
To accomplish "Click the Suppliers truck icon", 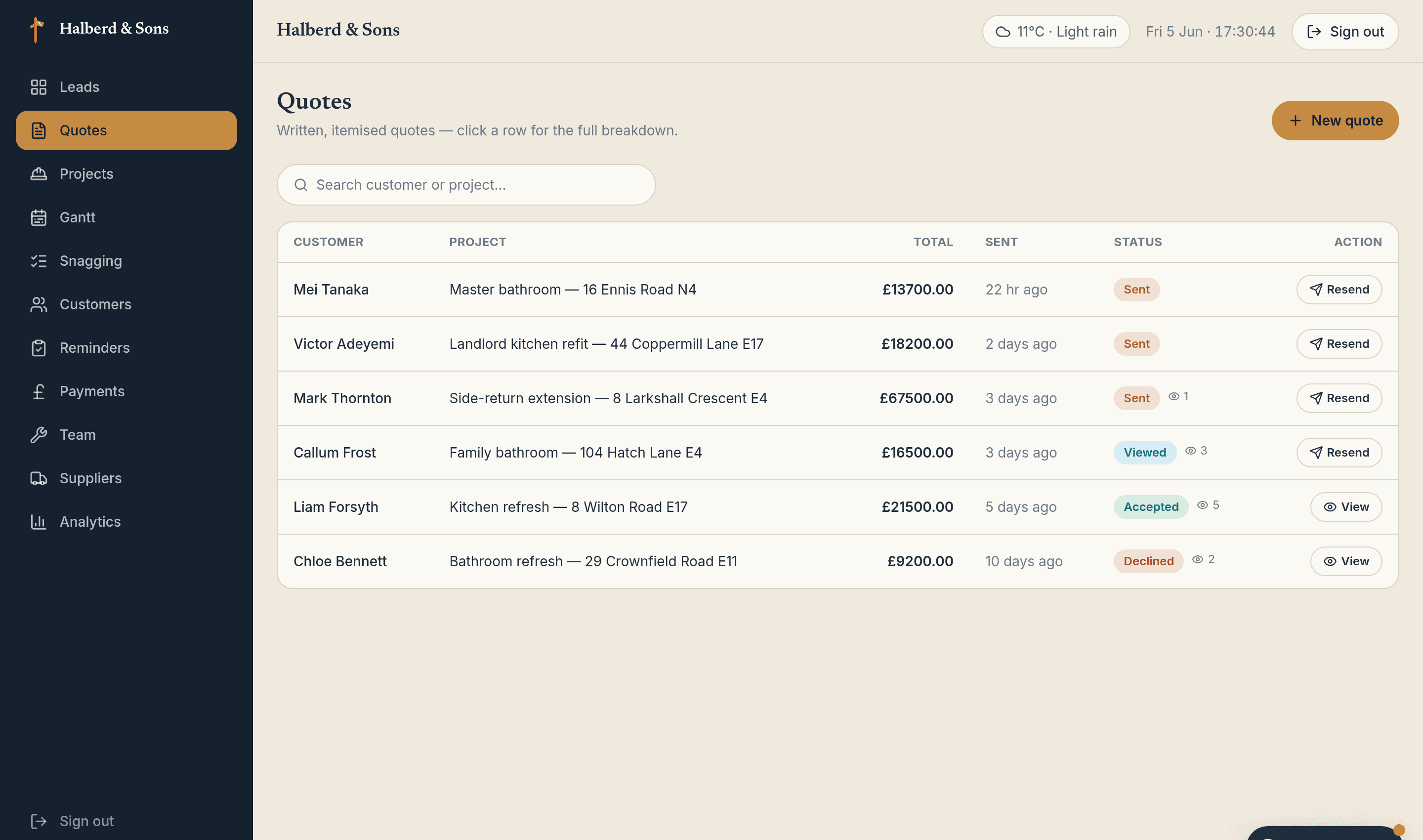I will click(x=39, y=478).
